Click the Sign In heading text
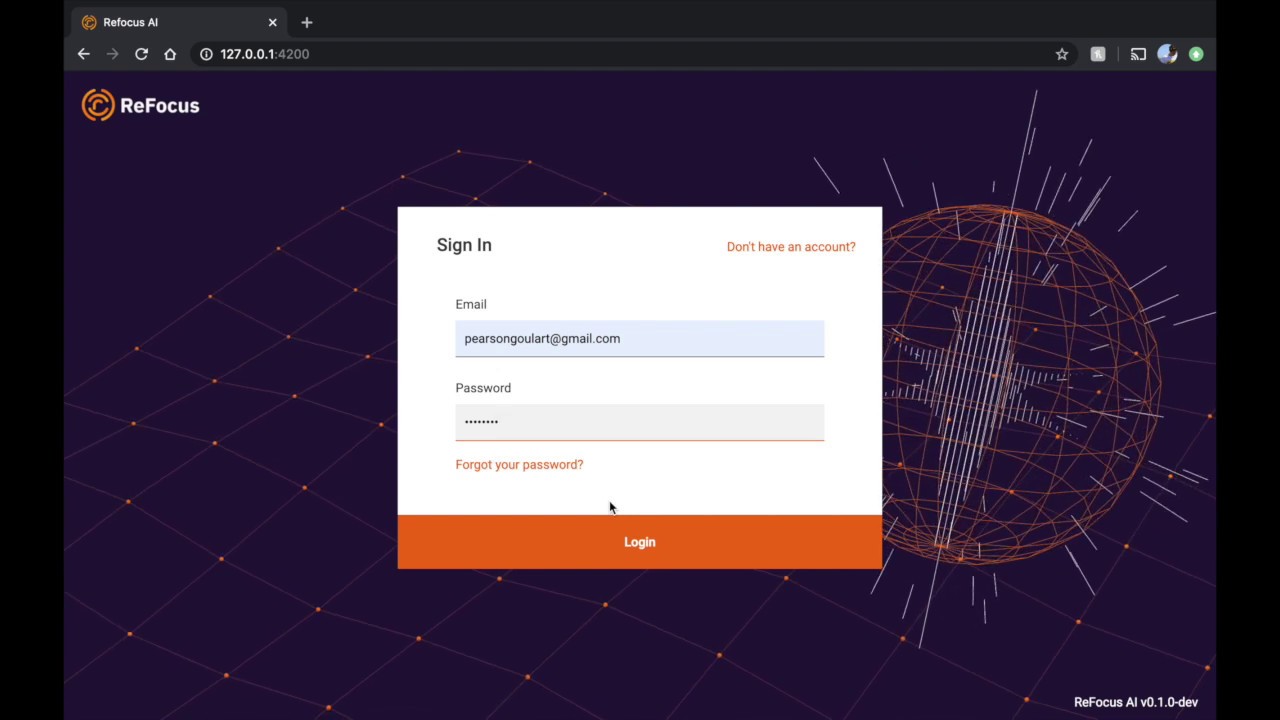This screenshot has width=1280, height=720. pyautogui.click(x=464, y=245)
